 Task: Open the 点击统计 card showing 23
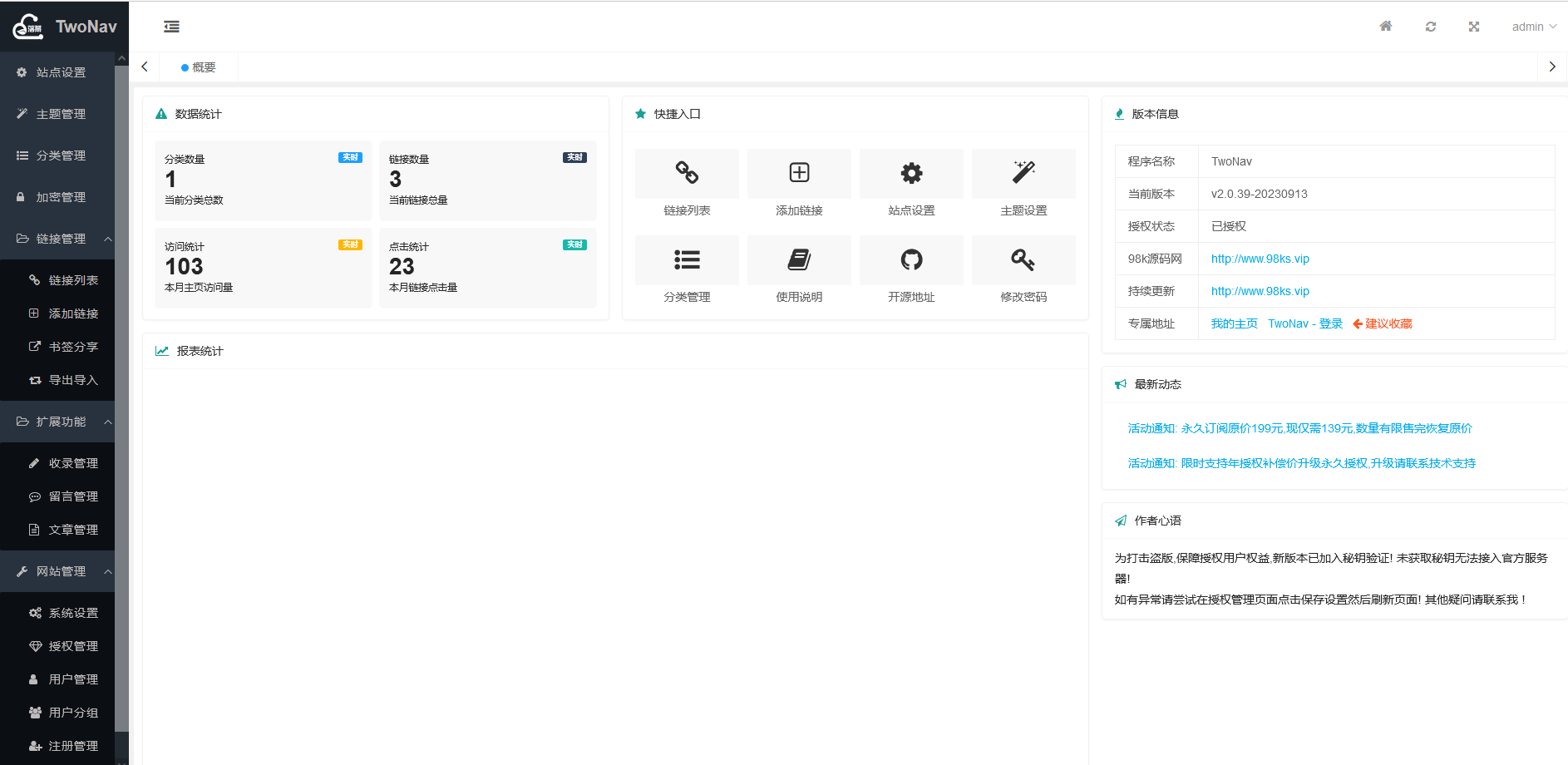coord(488,268)
